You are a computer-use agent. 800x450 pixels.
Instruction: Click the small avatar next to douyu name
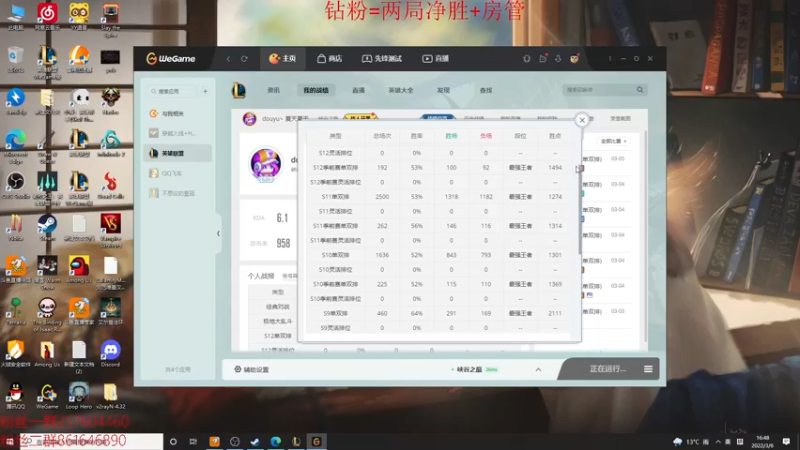click(249, 119)
